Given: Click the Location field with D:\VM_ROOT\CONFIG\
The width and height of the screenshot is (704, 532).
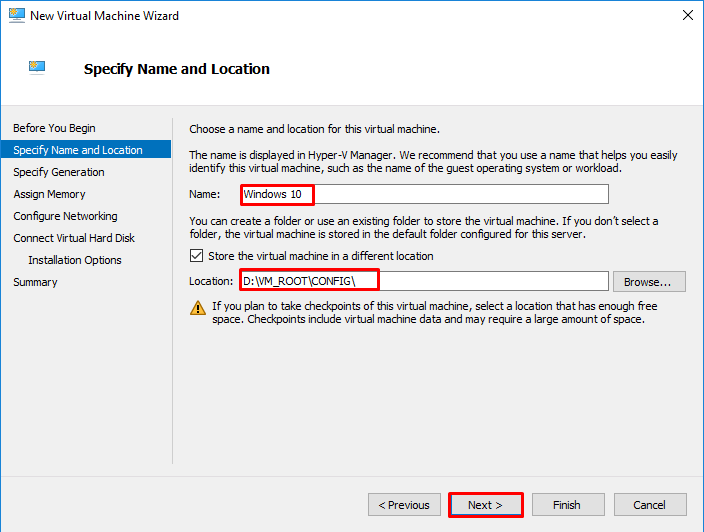Looking at the screenshot, I should point(424,281).
